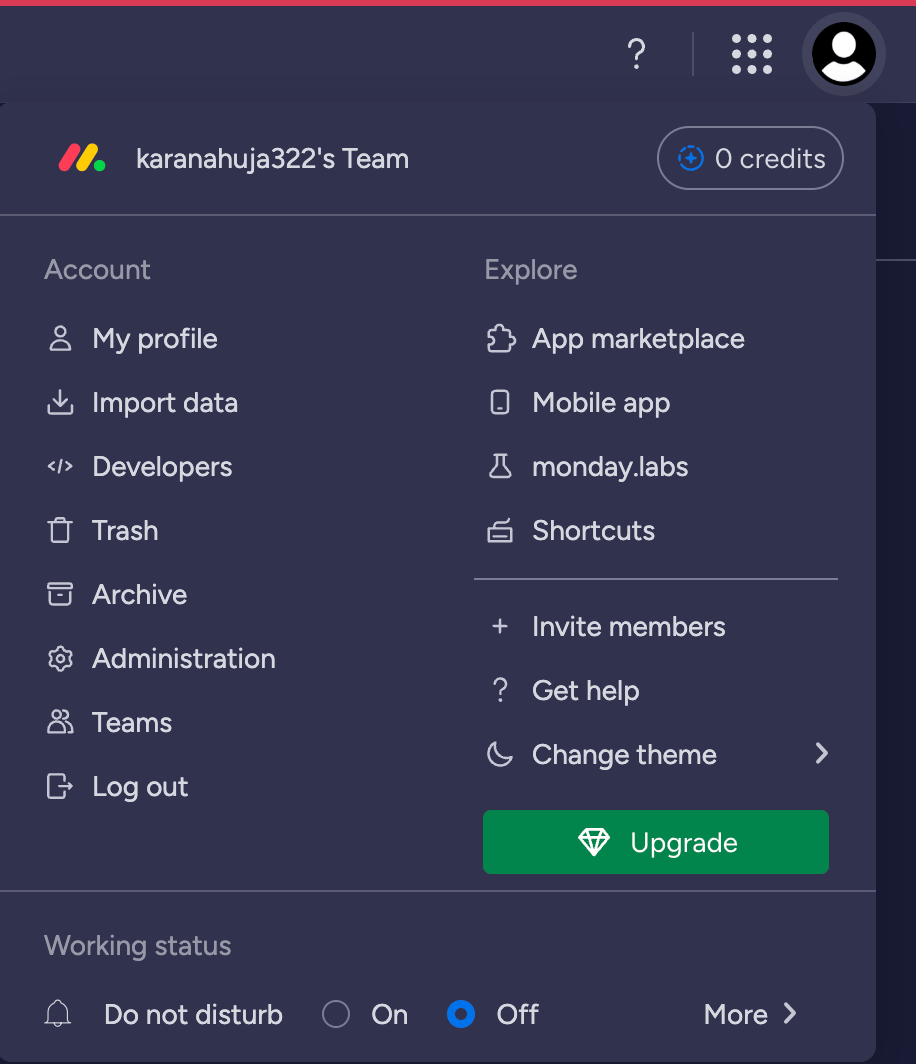This screenshot has height=1064, width=916.
Task: Click the Teams people icon
Action: 60,722
